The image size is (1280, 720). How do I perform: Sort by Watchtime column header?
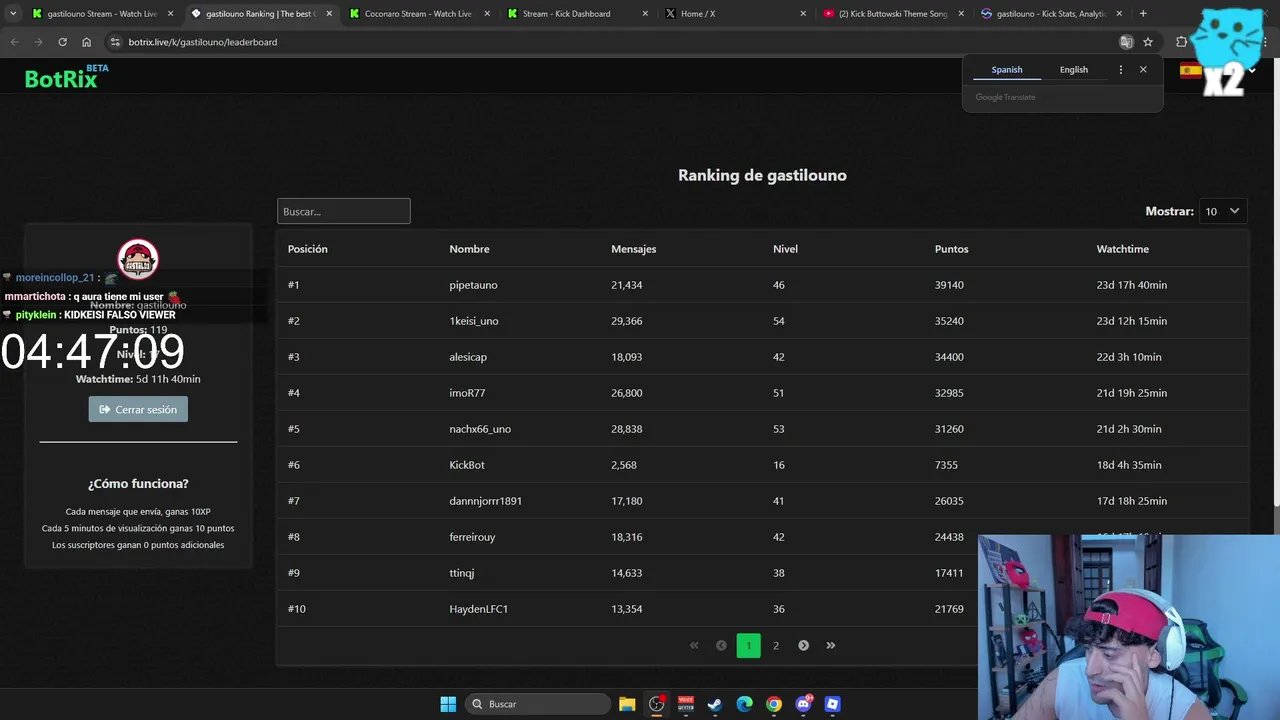pos(1123,249)
